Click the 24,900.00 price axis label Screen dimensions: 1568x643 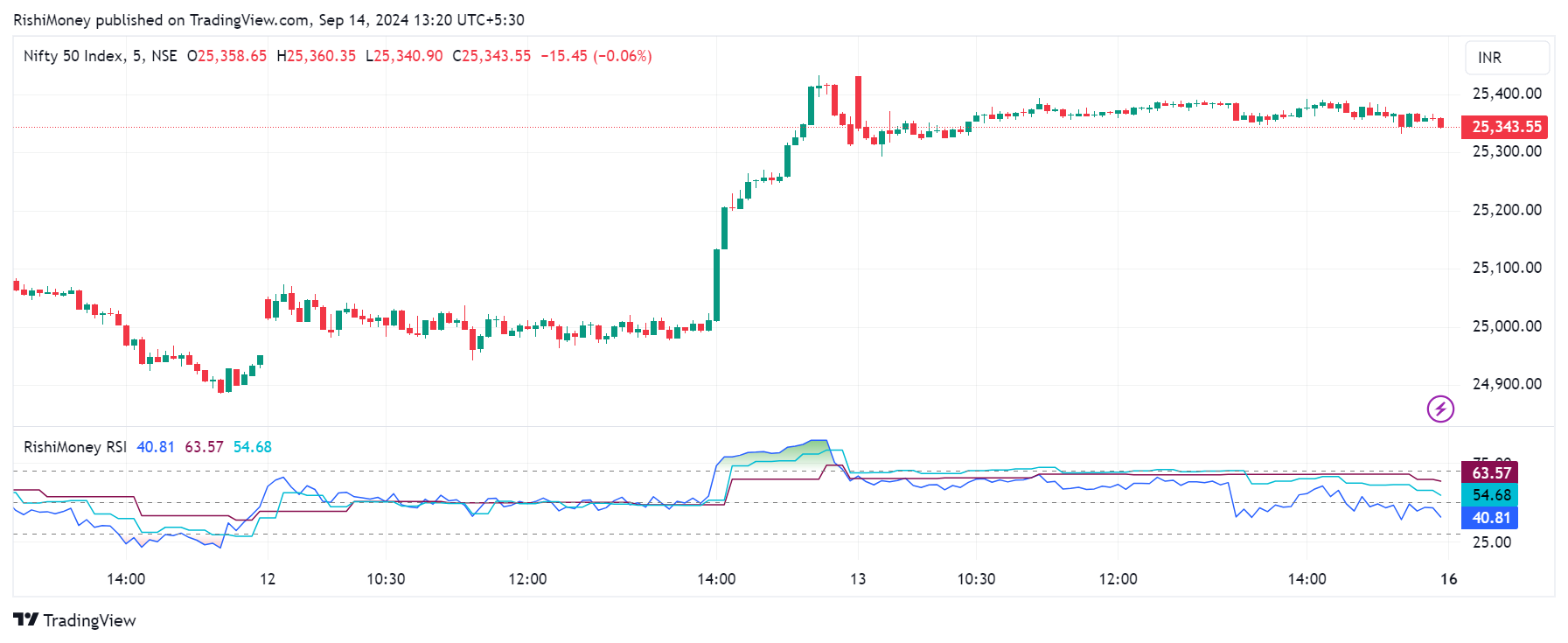click(1507, 384)
